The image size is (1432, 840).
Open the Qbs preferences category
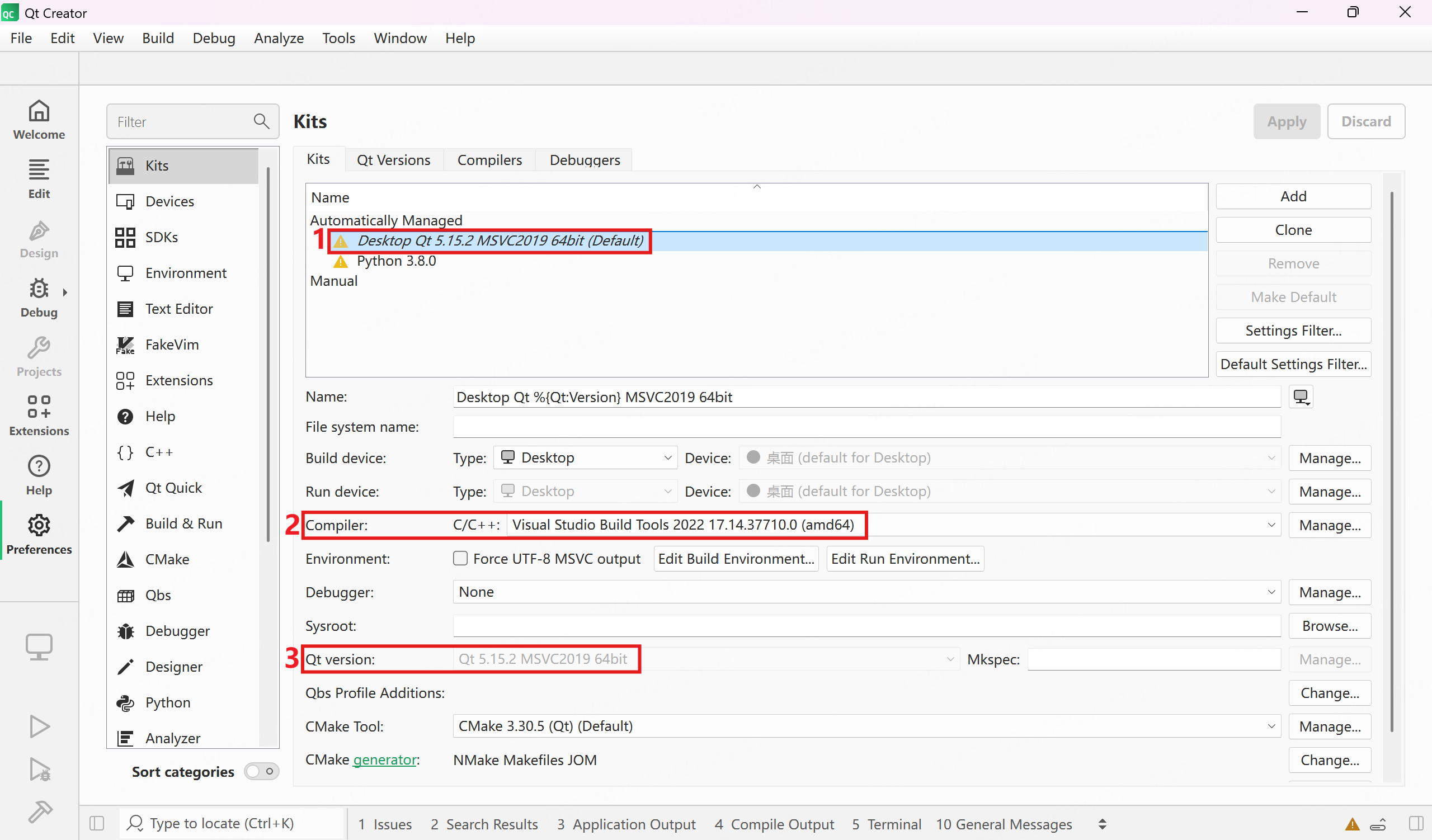(x=183, y=594)
